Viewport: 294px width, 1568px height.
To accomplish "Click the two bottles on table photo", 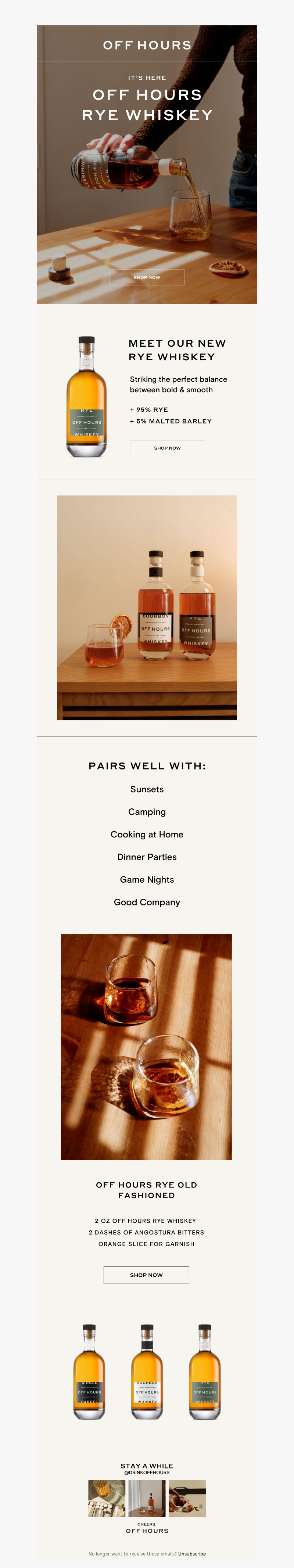I will click(x=147, y=608).
